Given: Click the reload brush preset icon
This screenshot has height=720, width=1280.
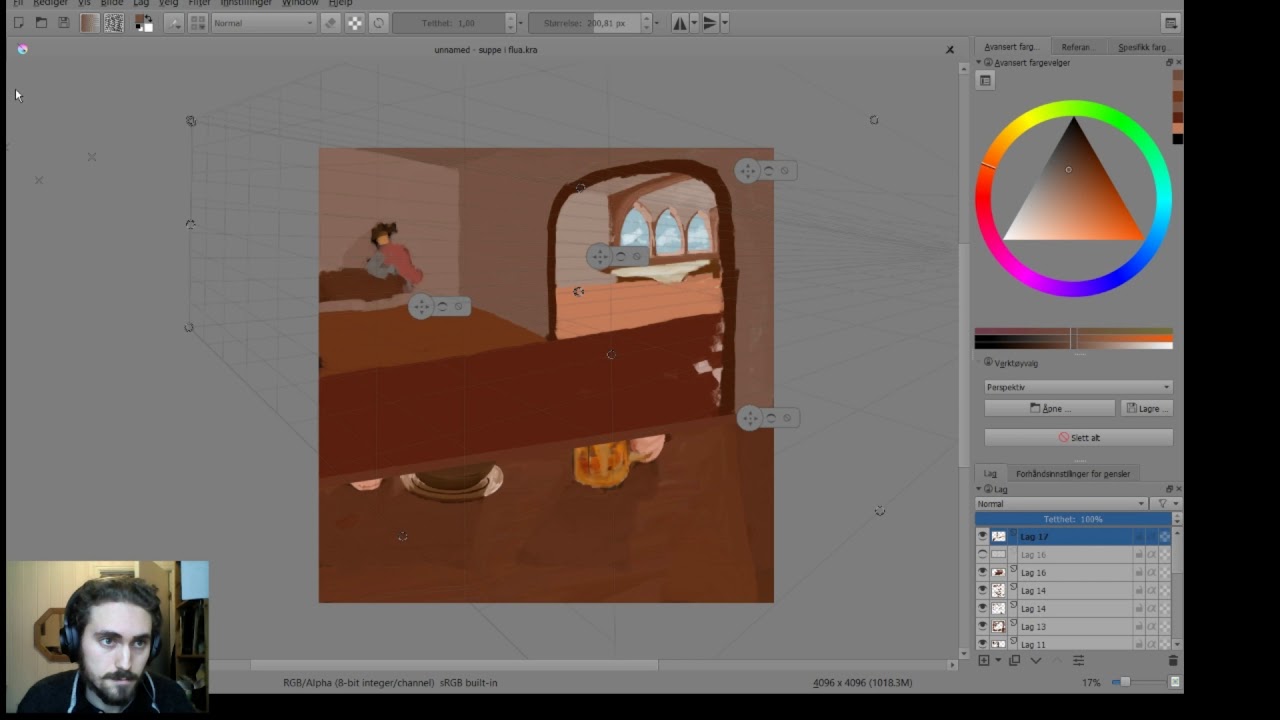Looking at the screenshot, I should [378, 23].
